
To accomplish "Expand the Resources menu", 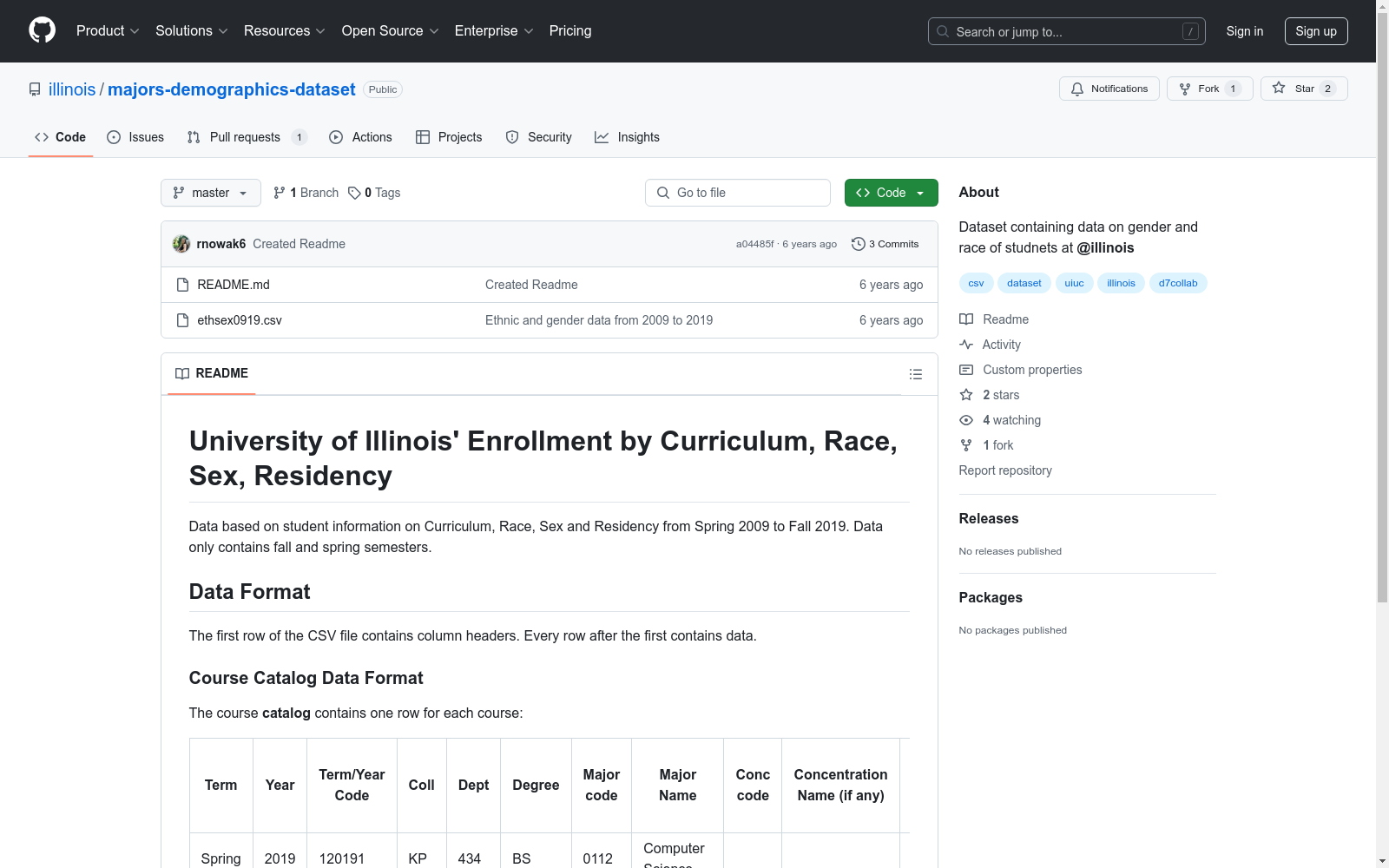I will point(285,30).
